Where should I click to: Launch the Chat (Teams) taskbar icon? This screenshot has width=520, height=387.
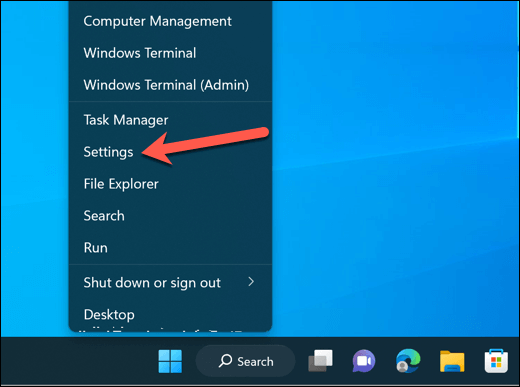tap(364, 361)
